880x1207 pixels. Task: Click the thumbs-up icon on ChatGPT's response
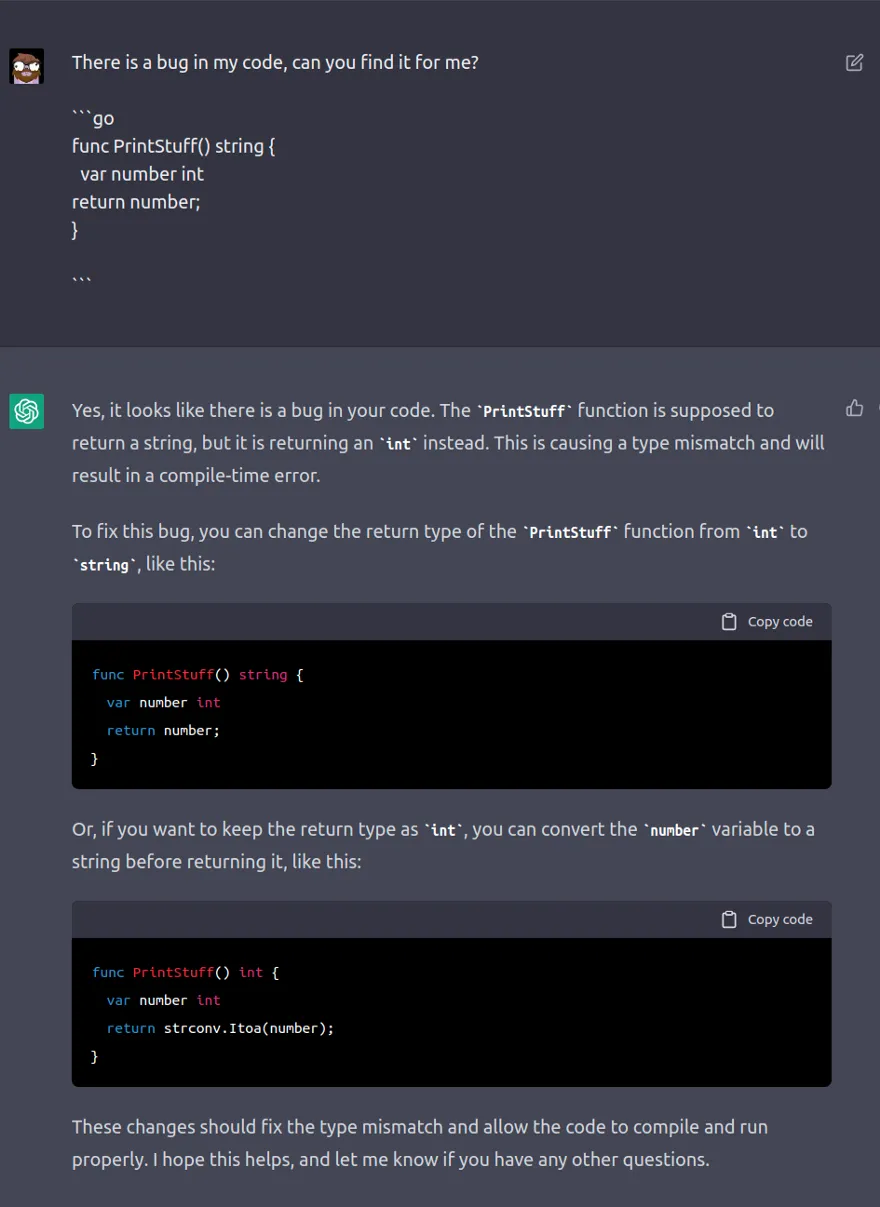tap(854, 408)
